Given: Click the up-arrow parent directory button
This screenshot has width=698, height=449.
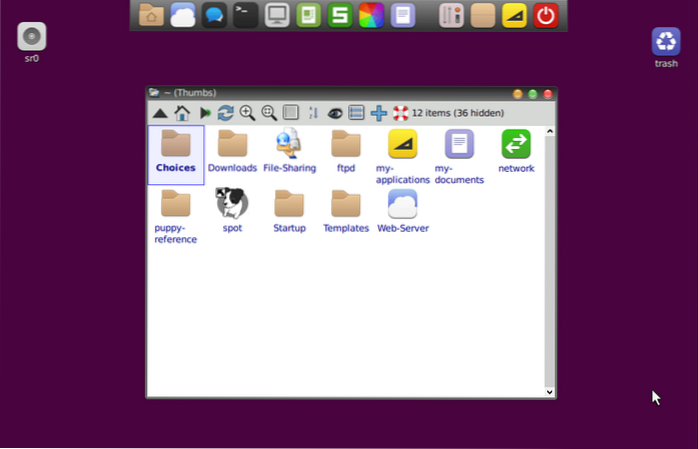Looking at the screenshot, I should 159,114.
